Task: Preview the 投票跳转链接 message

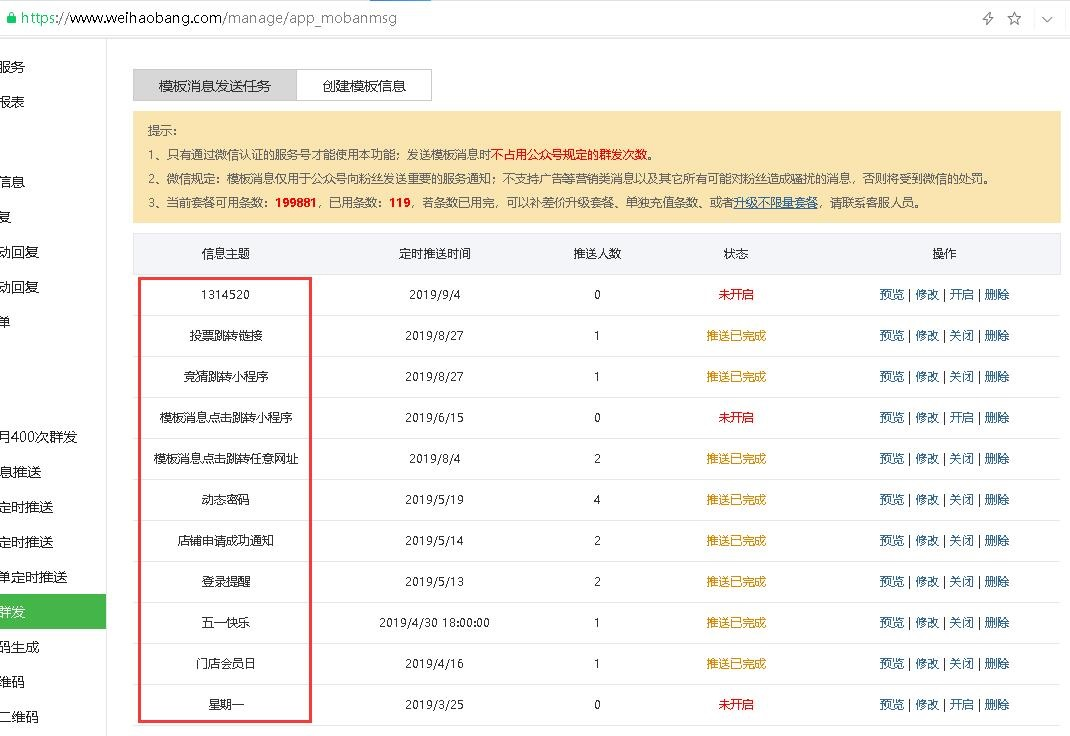Action: (x=891, y=336)
